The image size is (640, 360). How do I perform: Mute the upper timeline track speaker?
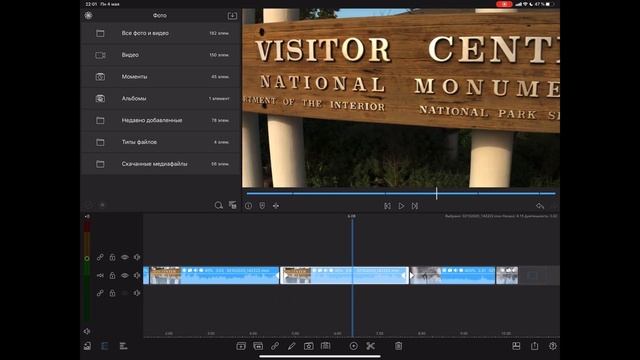click(x=137, y=257)
